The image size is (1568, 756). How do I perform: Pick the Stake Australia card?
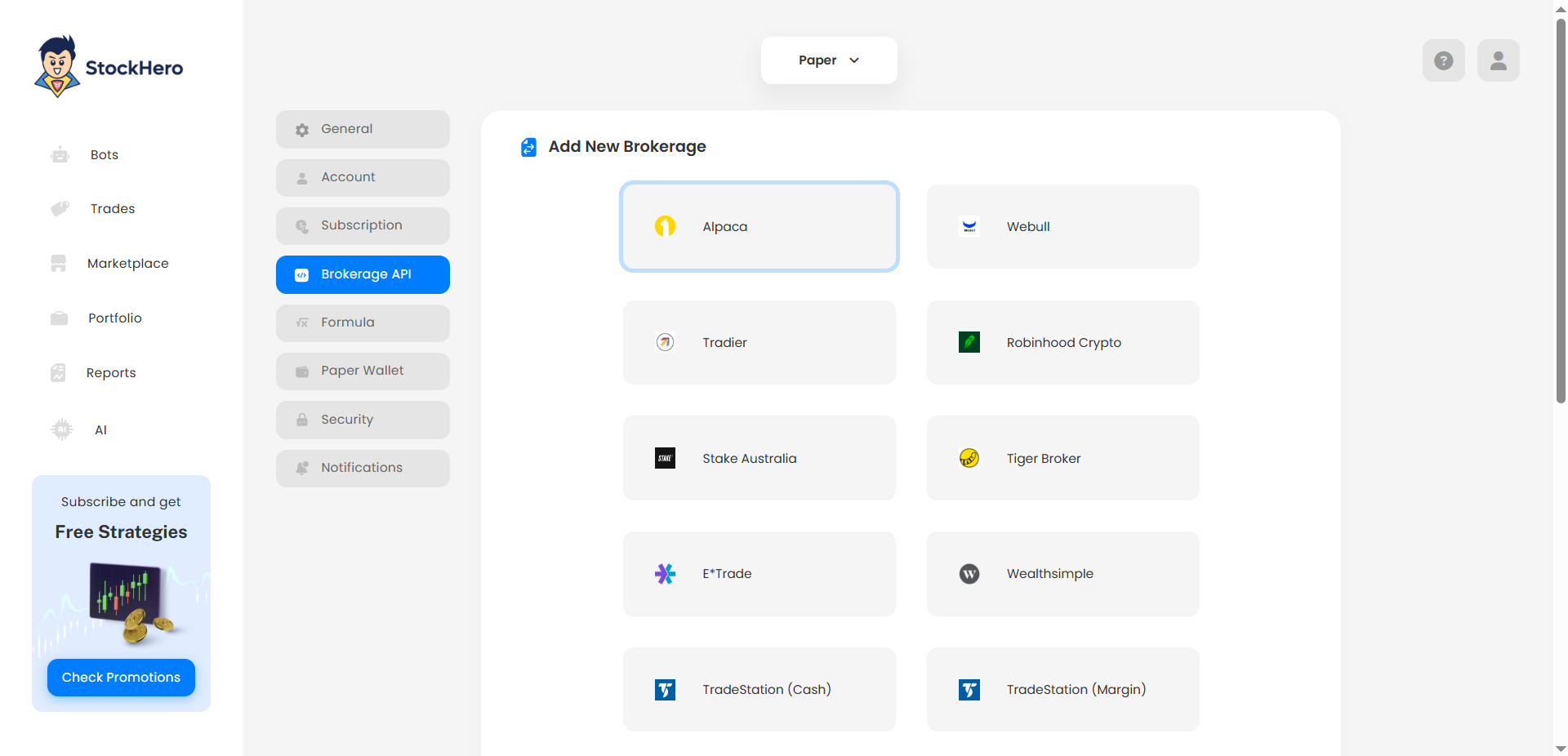coord(759,458)
